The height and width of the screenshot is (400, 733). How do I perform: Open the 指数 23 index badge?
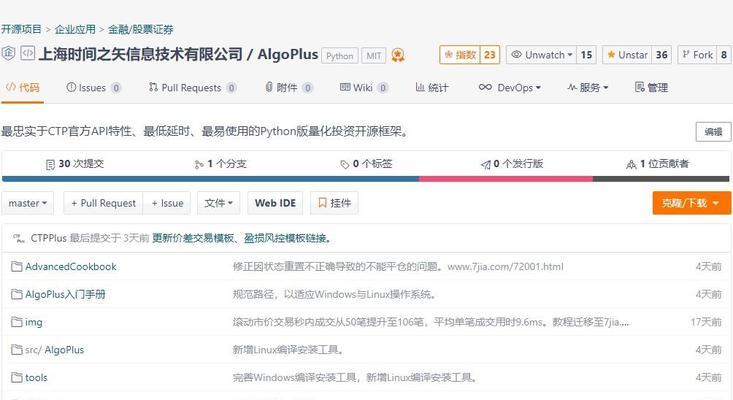(469, 55)
